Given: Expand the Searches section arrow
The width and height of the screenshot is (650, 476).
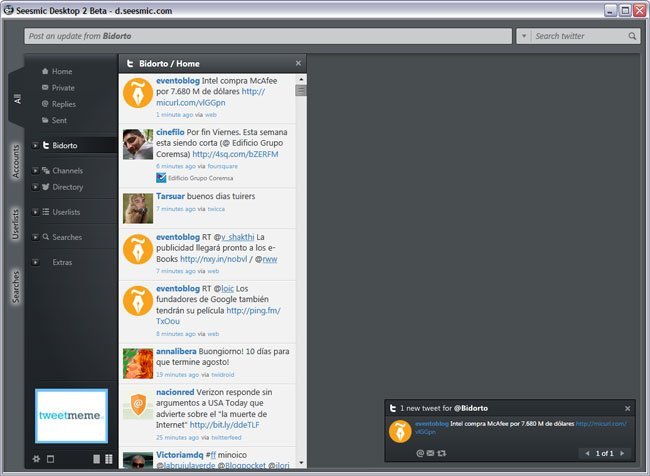Looking at the screenshot, I should [35, 237].
